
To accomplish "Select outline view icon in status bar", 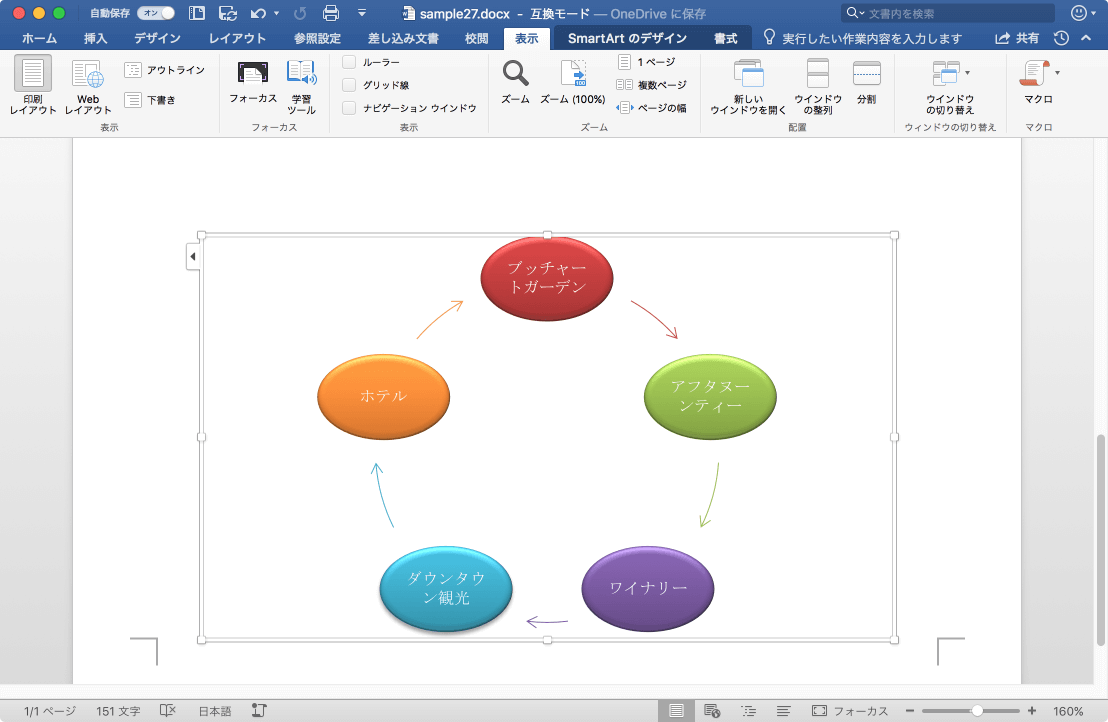I will (x=748, y=711).
